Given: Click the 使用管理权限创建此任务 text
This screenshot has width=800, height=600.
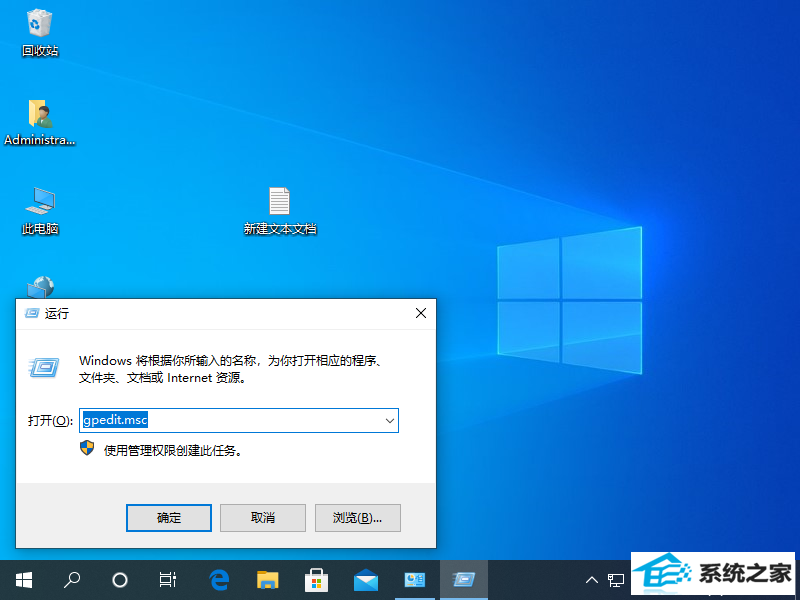Looking at the screenshot, I should pyautogui.click(x=173, y=450).
